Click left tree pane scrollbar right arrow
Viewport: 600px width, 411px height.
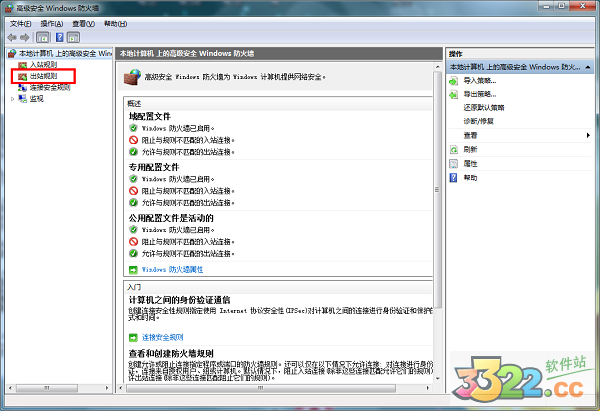point(107,388)
